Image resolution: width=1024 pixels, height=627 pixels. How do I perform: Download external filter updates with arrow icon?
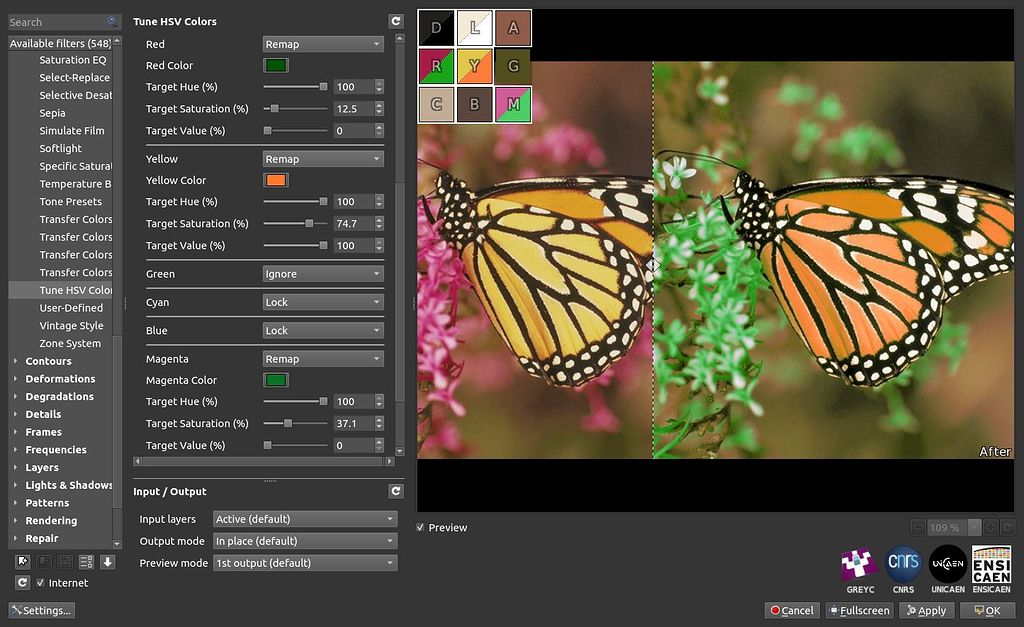click(108, 561)
